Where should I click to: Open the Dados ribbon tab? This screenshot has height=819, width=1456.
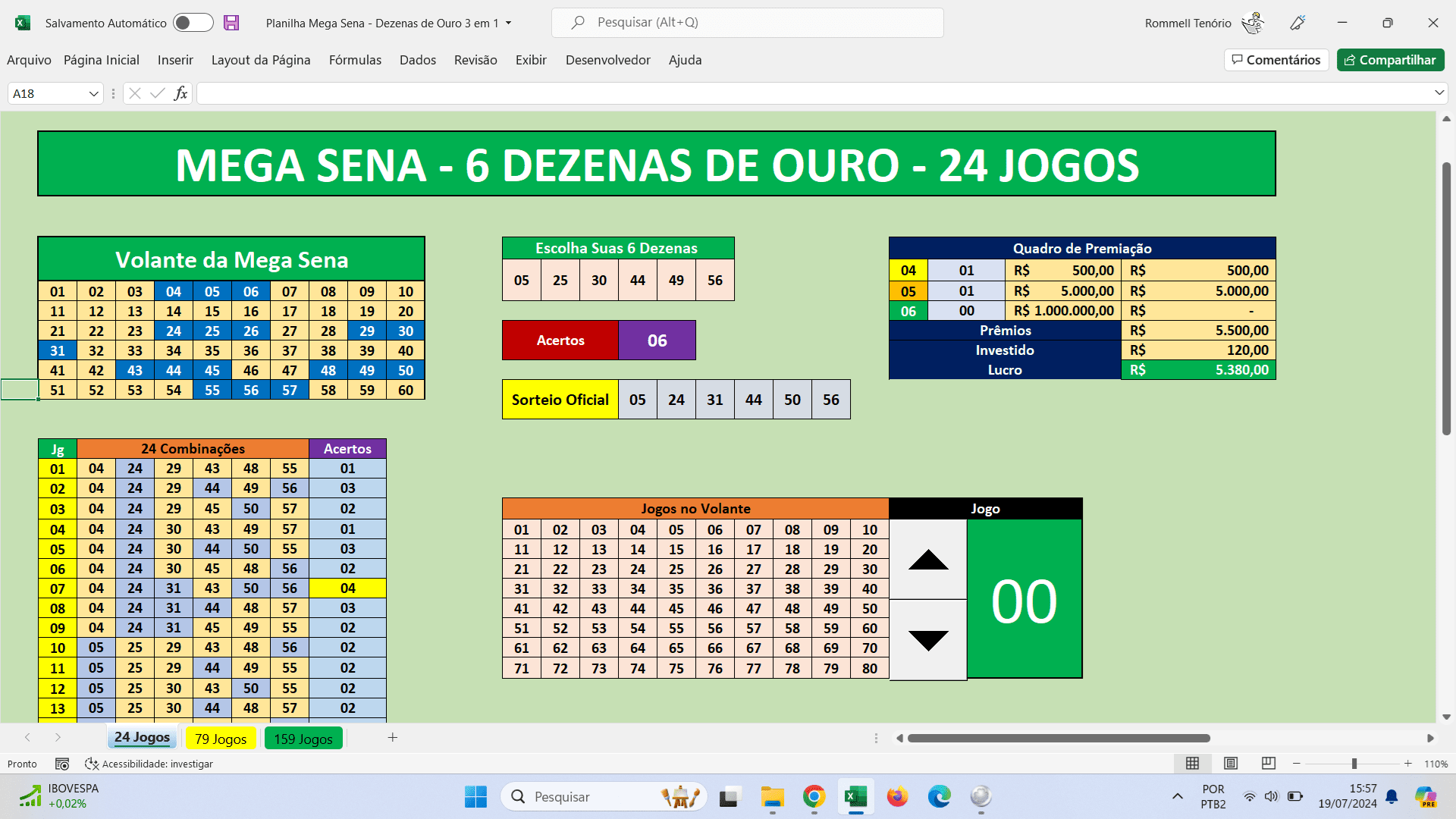418,60
